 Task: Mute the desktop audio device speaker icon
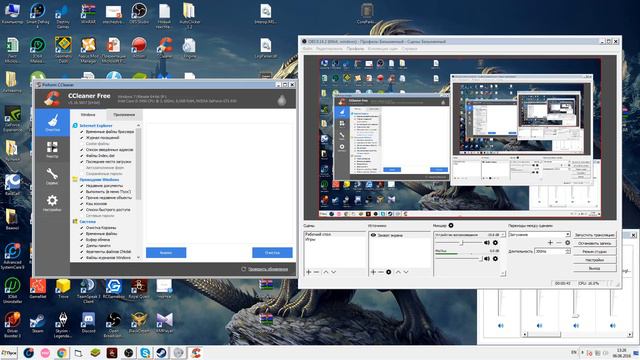487,243
